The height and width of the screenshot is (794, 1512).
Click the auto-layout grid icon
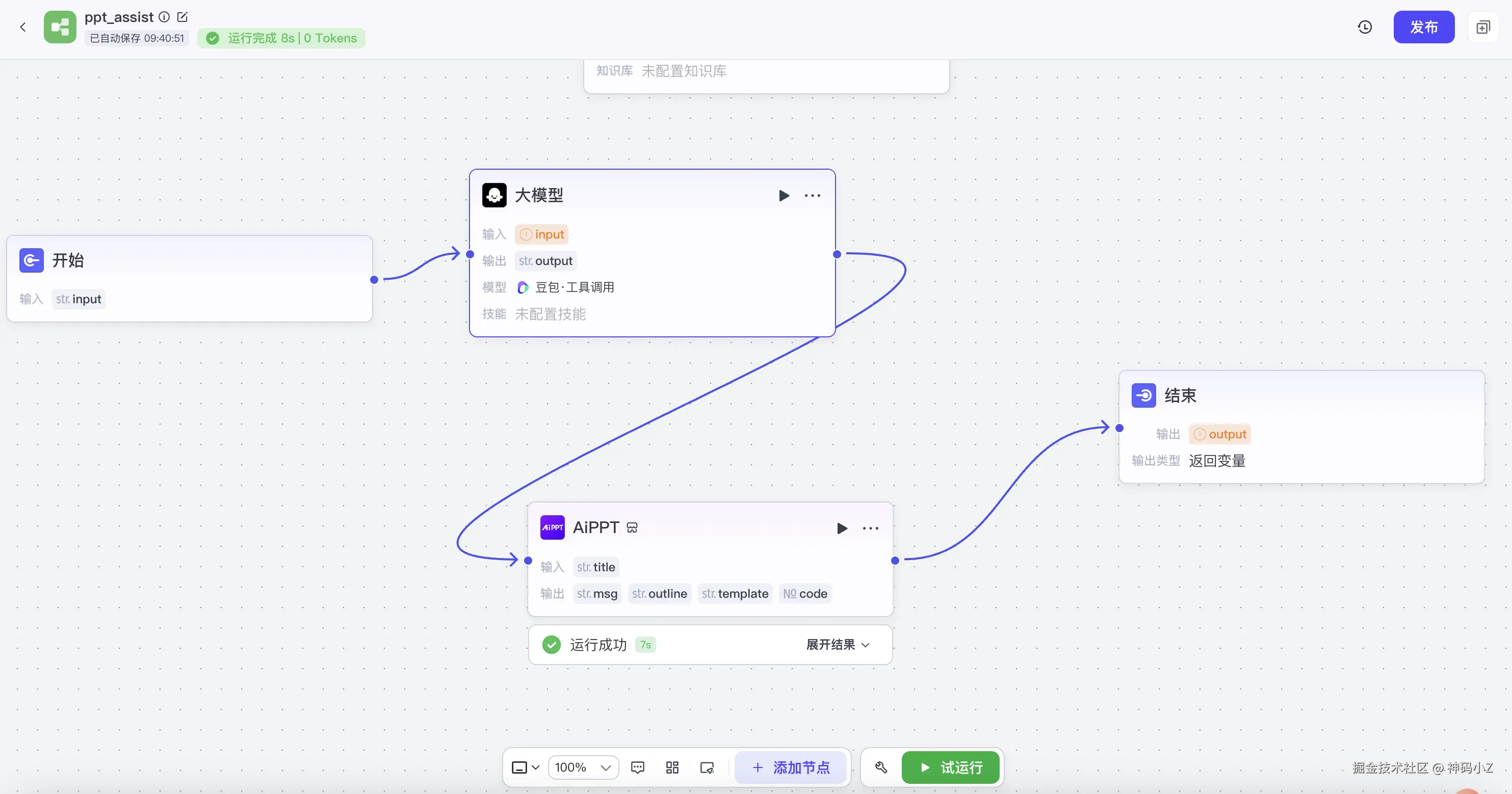pos(672,767)
